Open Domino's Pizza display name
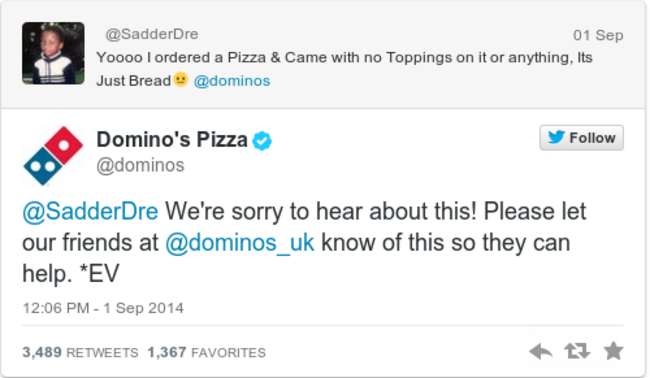This screenshot has height=378, width=650. click(x=172, y=139)
